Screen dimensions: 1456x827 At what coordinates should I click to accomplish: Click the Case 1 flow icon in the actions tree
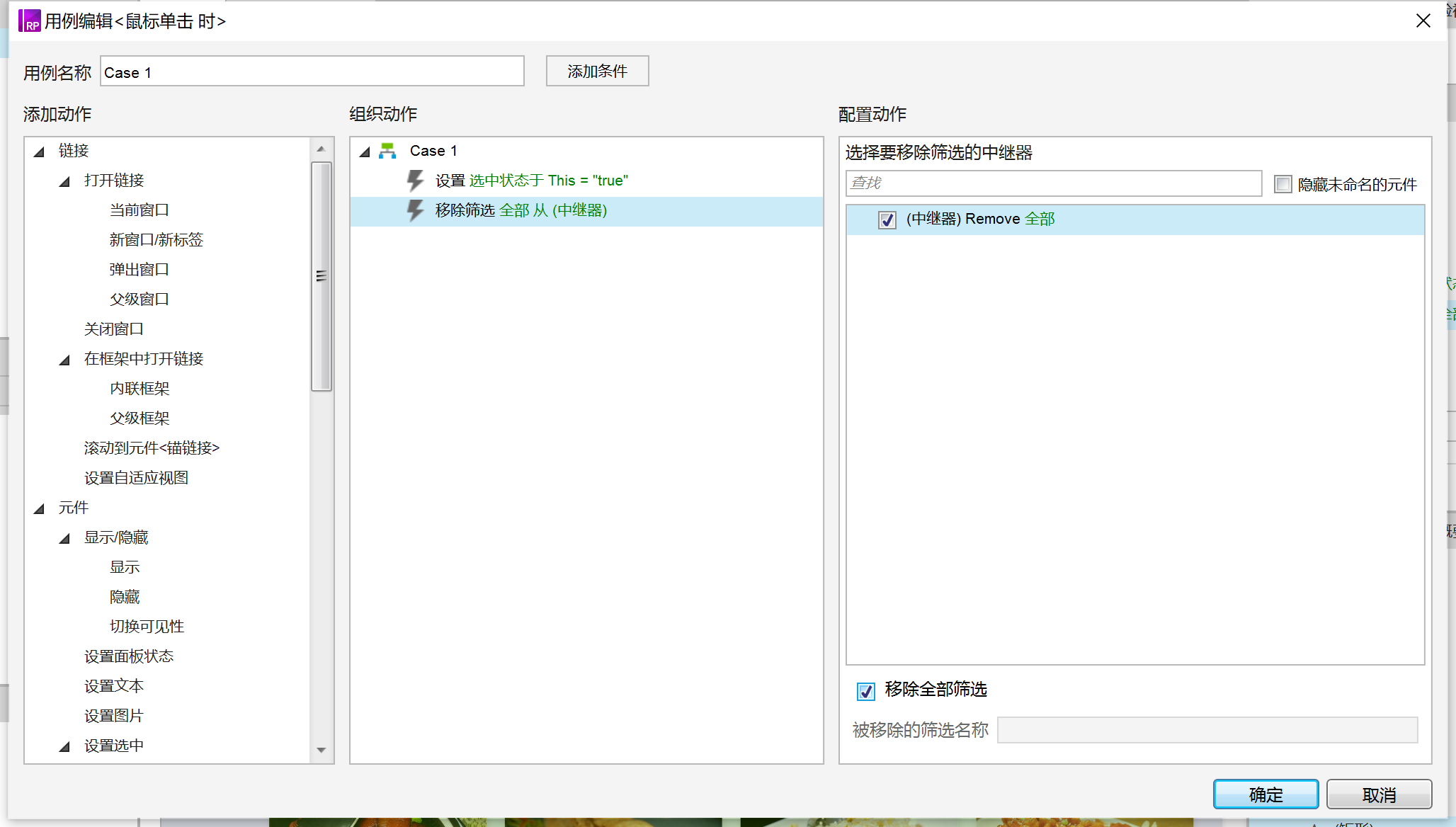(387, 151)
